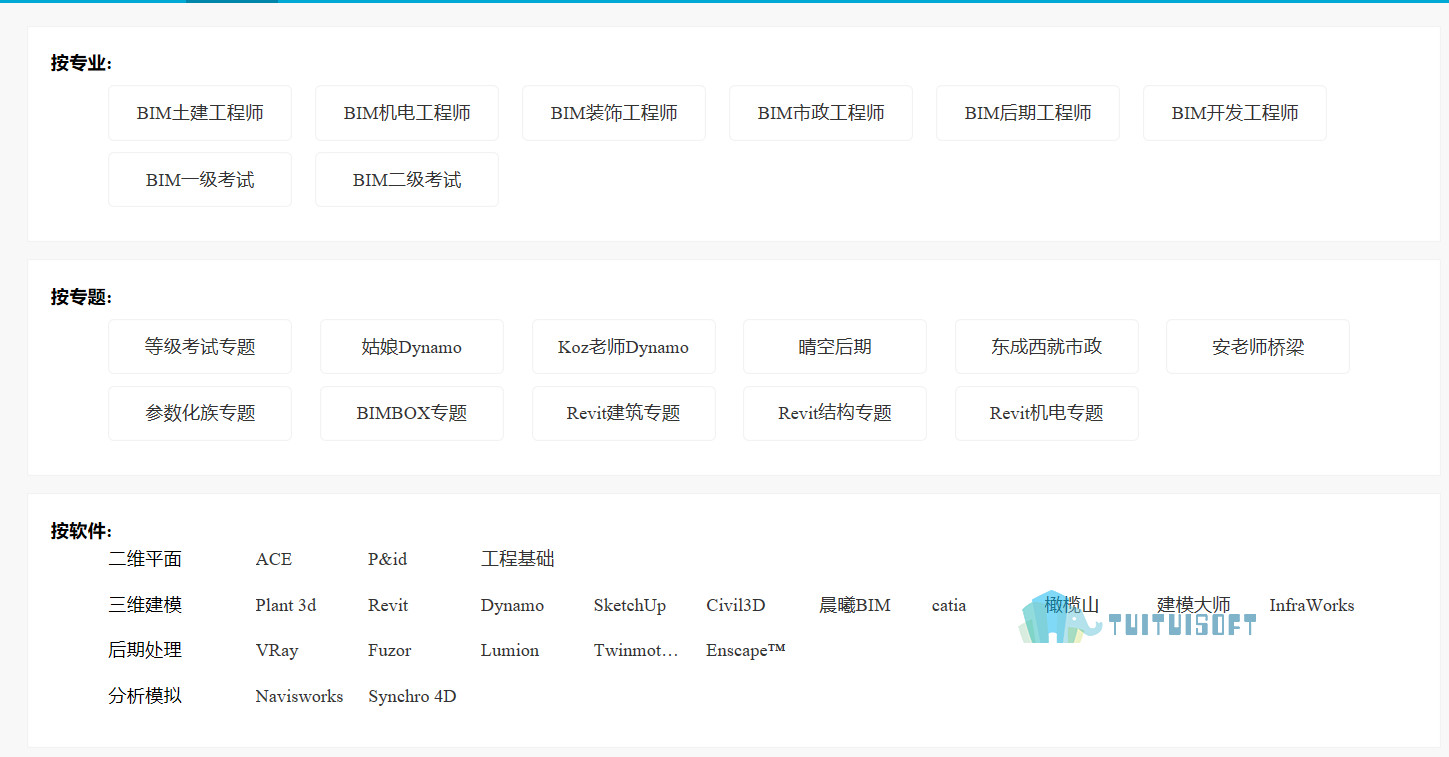1449x757 pixels.
Task: Select Fuzor software link
Action: 390,650
